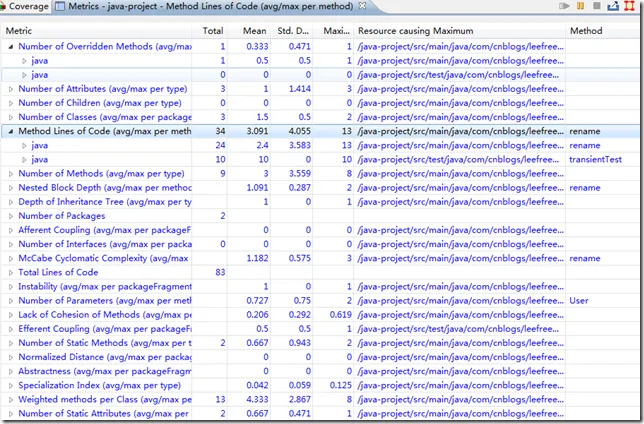The height and width of the screenshot is (424, 644).
Task: Expand Total Lines of Code metric
Action: [x=11, y=272]
